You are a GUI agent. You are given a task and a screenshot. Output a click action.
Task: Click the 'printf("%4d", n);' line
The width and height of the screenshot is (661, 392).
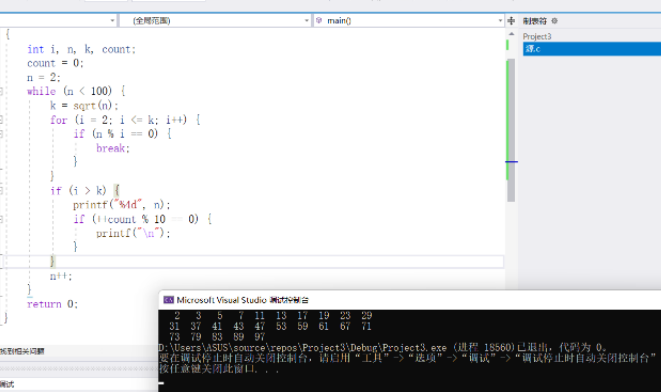[x=121, y=205]
